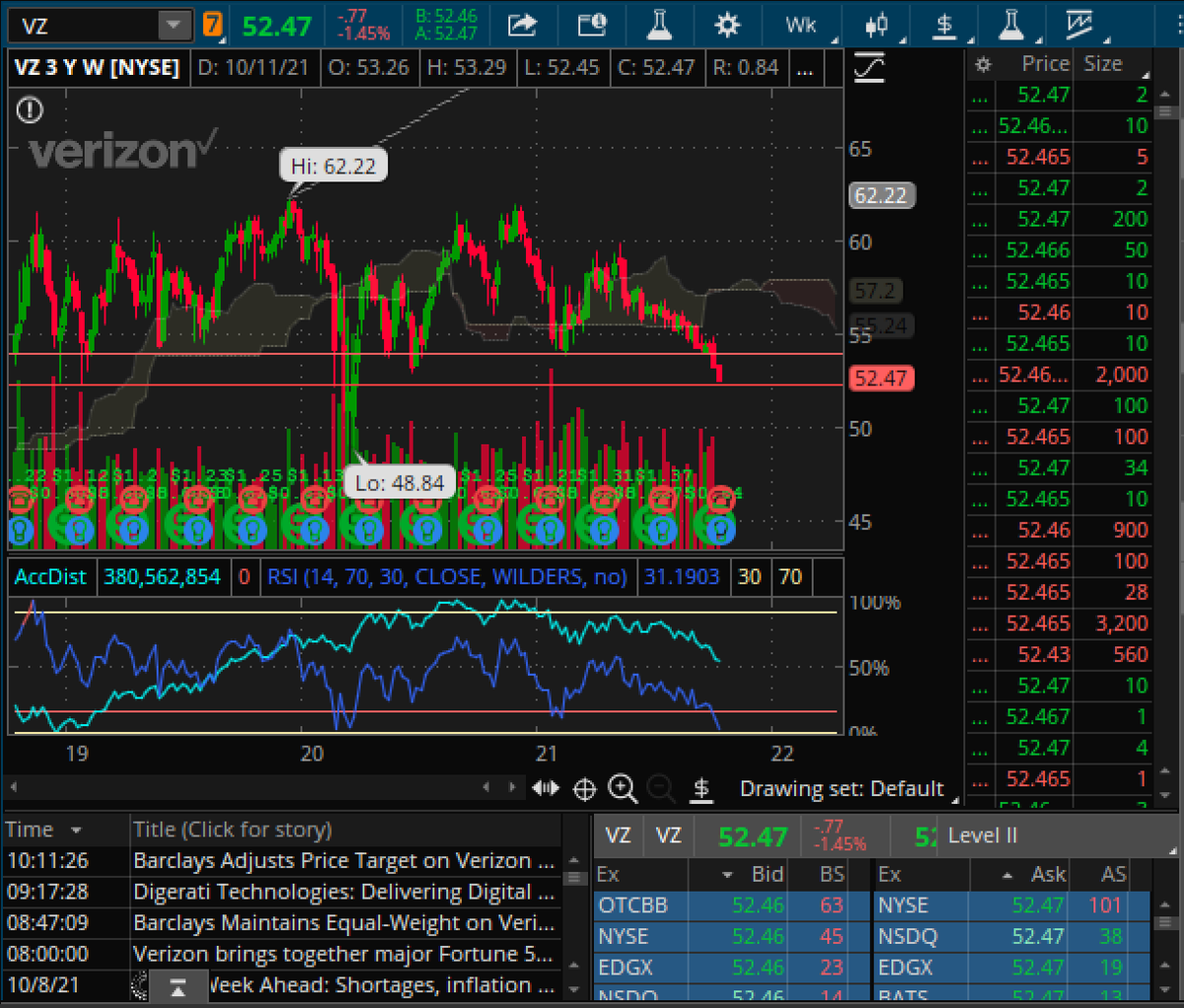Click the zoom in magnifier icon
The width and height of the screenshot is (1184, 1008).
coord(623,788)
